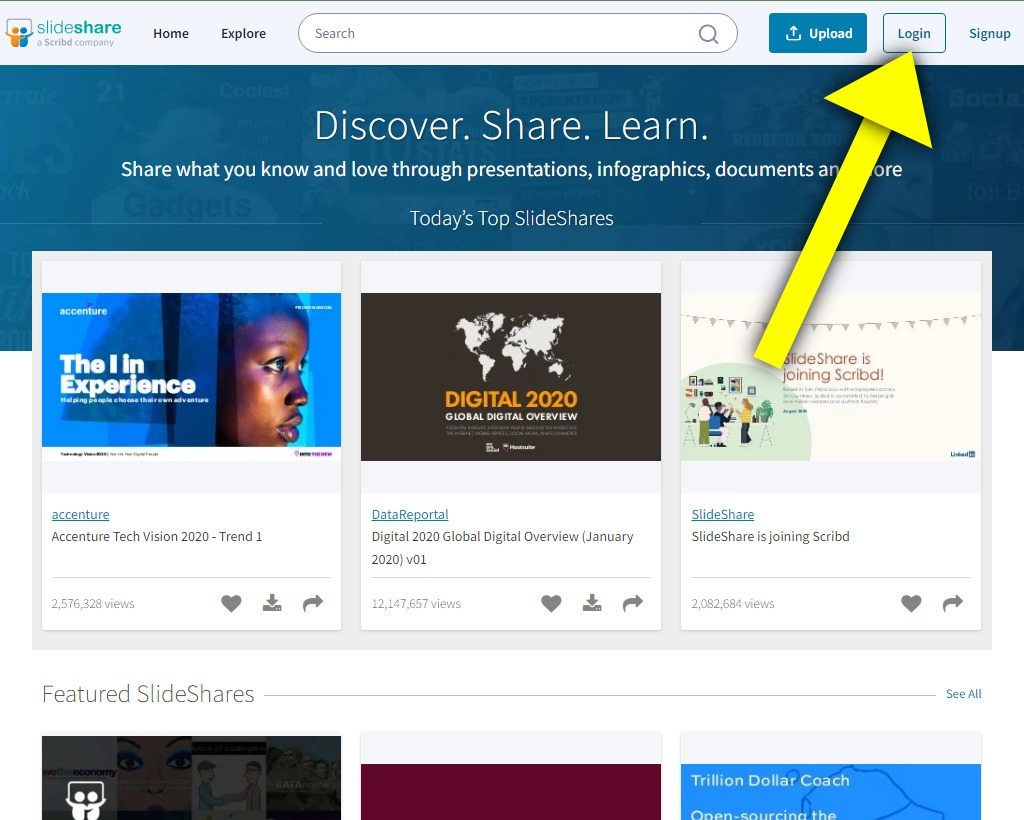Click title SlideShare is joining Scribd
Screen dimensions: 1024x820
[771, 537]
